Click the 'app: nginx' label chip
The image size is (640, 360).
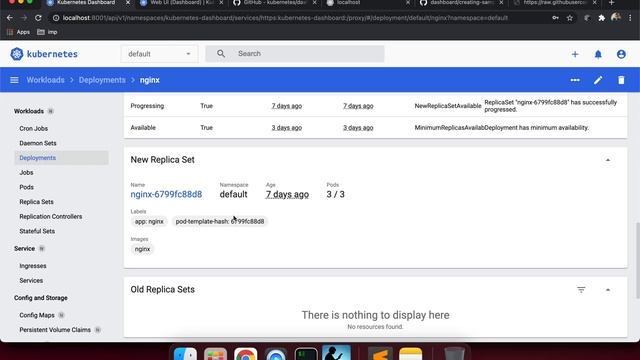[149, 222]
